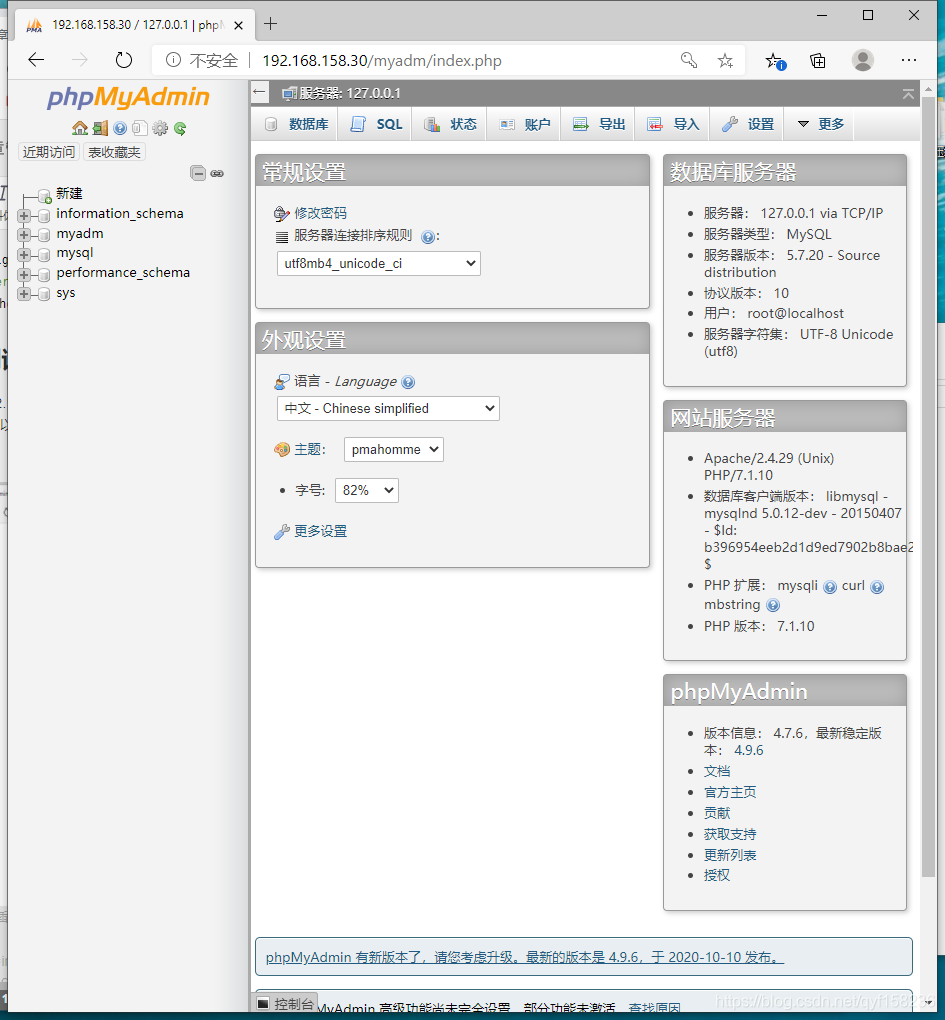Viewport: 945px width, 1020px height.
Task: Expand the myadm database node
Action: click(x=23, y=235)
